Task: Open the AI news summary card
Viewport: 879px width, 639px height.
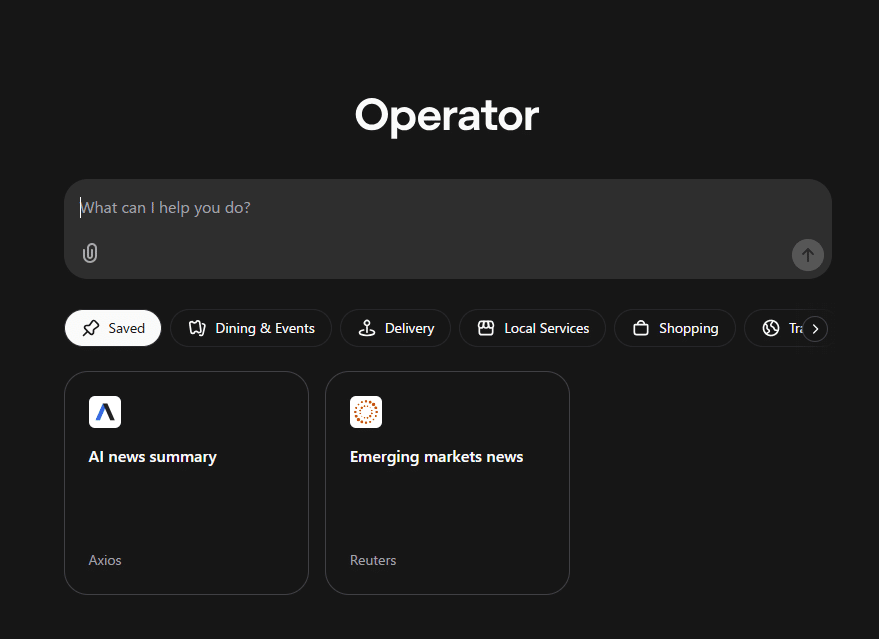Action: pyautogui.click(x=187, y=483)
